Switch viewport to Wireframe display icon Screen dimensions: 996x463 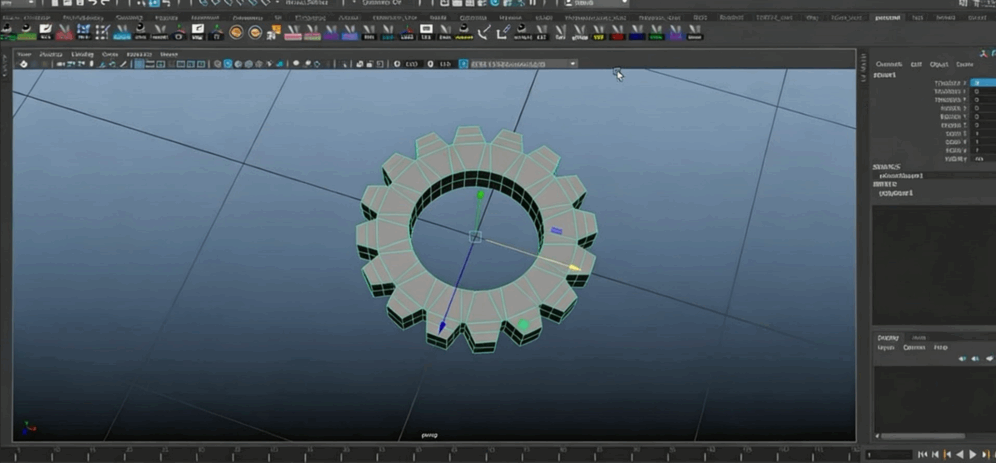tap(218, 64)
